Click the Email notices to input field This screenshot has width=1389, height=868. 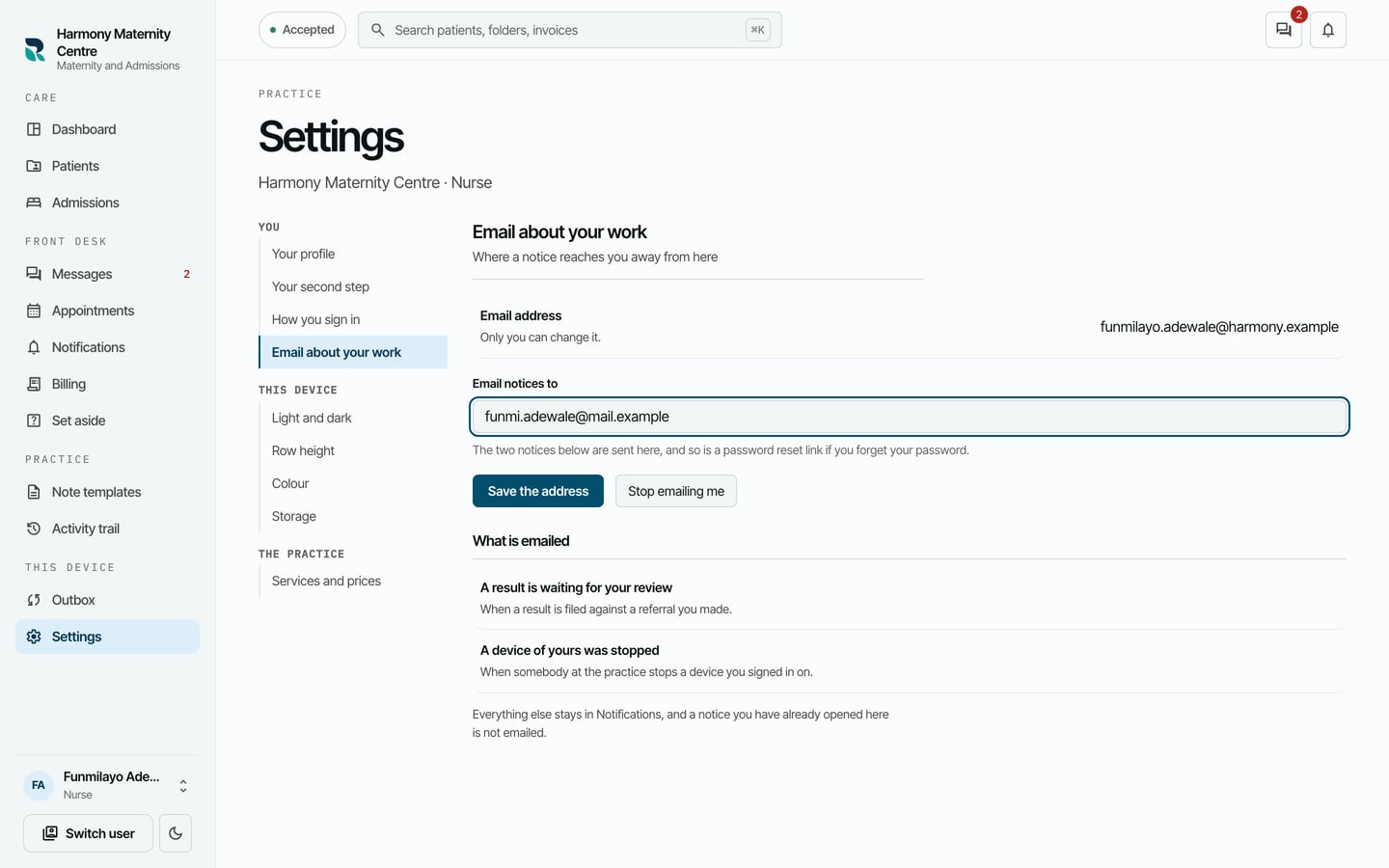tap(910, 417)
